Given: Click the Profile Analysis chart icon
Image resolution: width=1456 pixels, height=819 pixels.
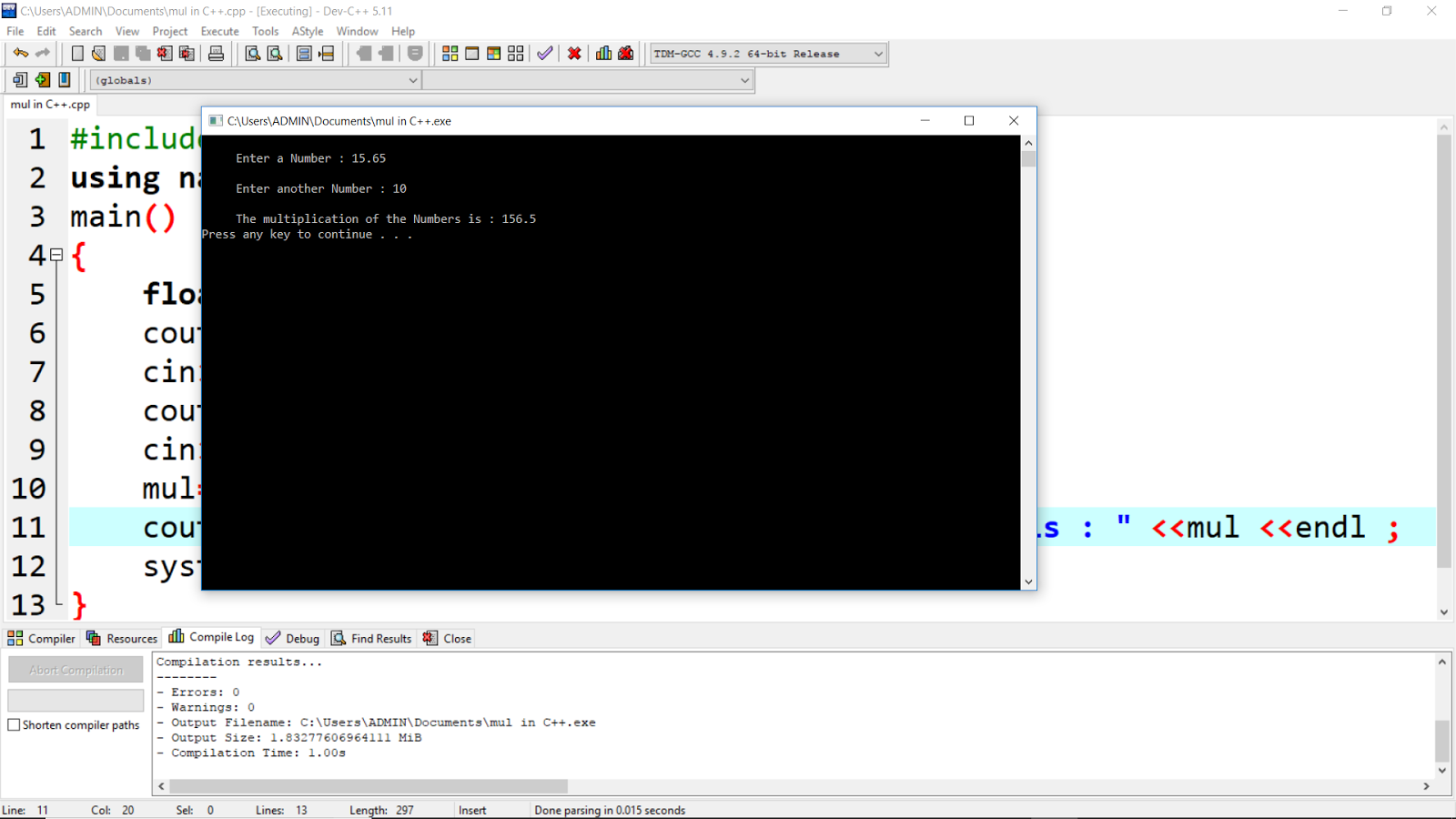Looking at the screenshot, I should pos(603,54).
